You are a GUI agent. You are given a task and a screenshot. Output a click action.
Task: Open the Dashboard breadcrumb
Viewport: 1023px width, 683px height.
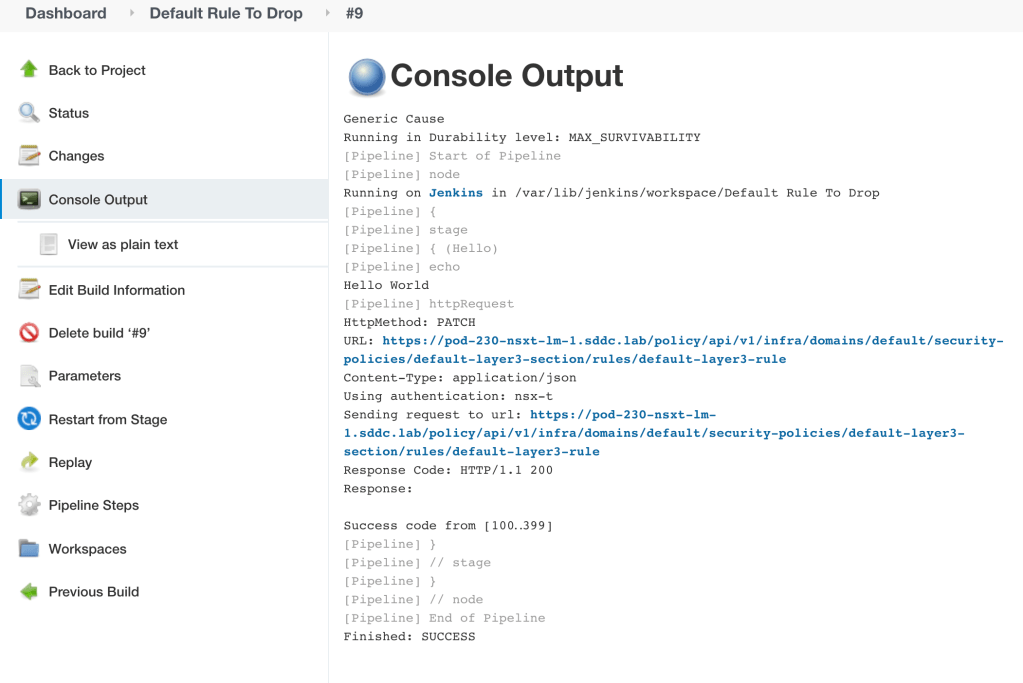click(x=66, y=14)
